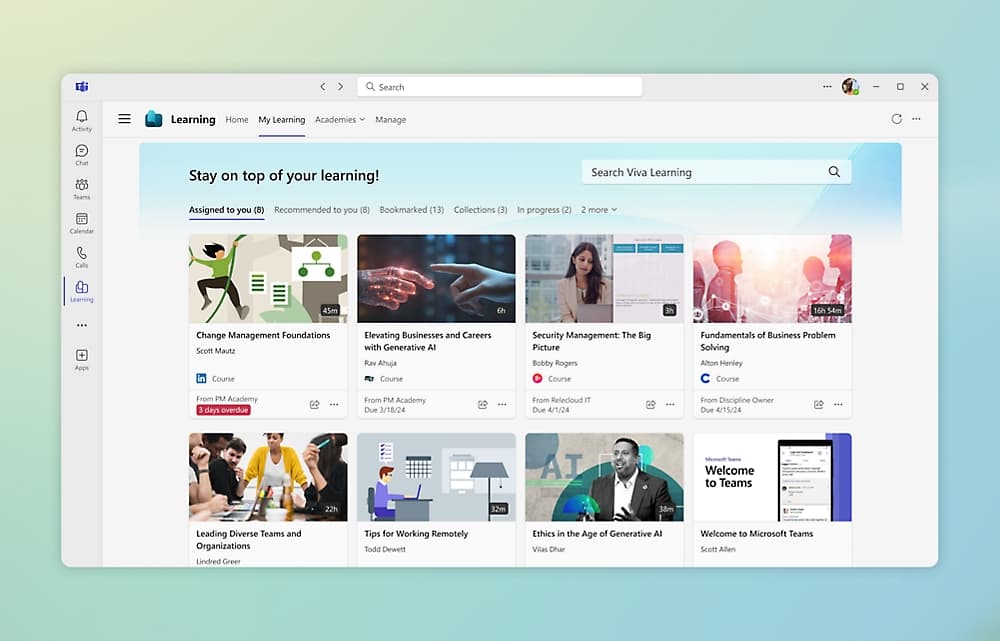The width and height of the screenshot is (1000, 641).
Task: Open more options on Security Management card
Action: click(670, 405)
